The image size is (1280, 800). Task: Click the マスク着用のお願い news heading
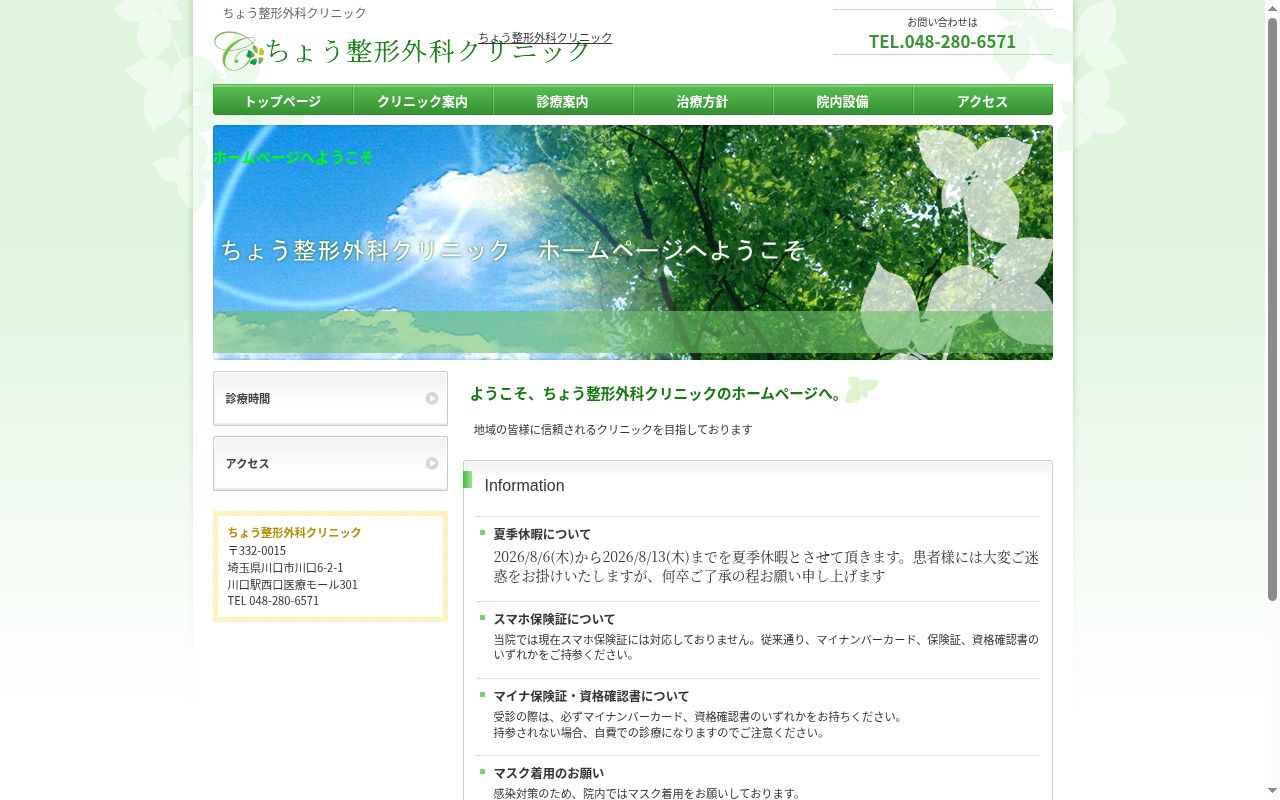coord(548,773)
